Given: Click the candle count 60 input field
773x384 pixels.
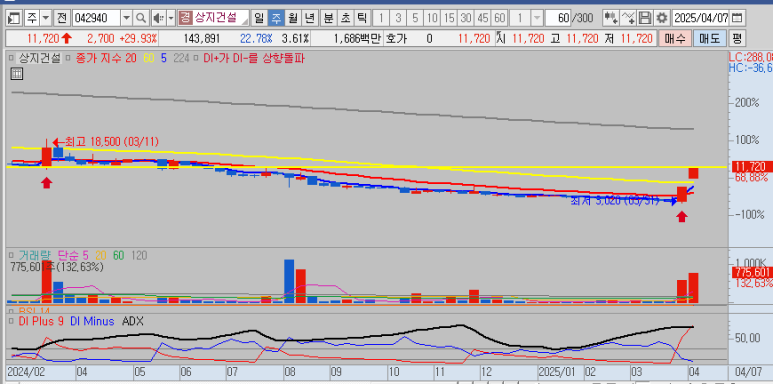Looking at the screenshot, I should point(558,18).
